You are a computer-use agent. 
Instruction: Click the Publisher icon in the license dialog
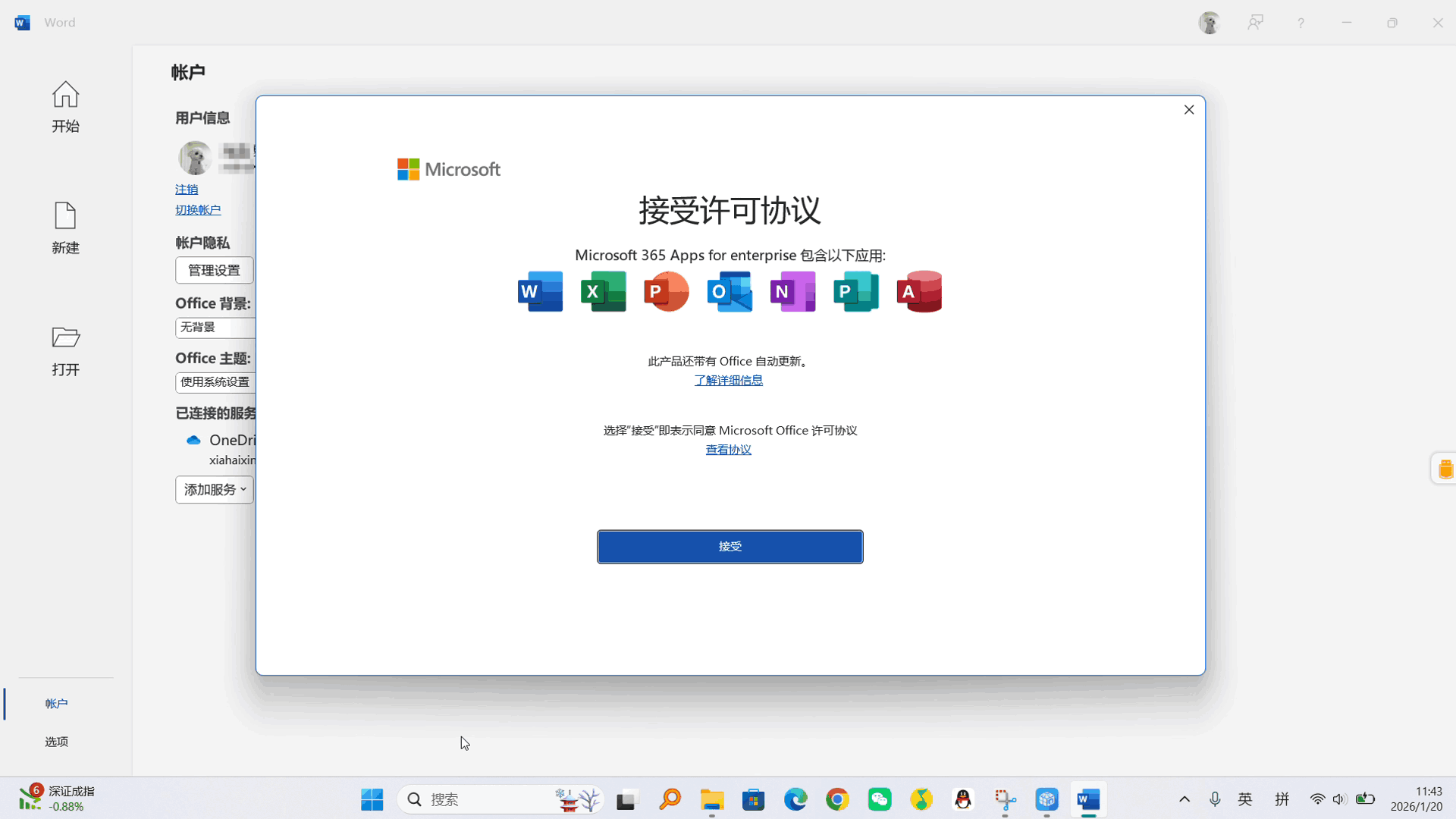coord(855,291)
